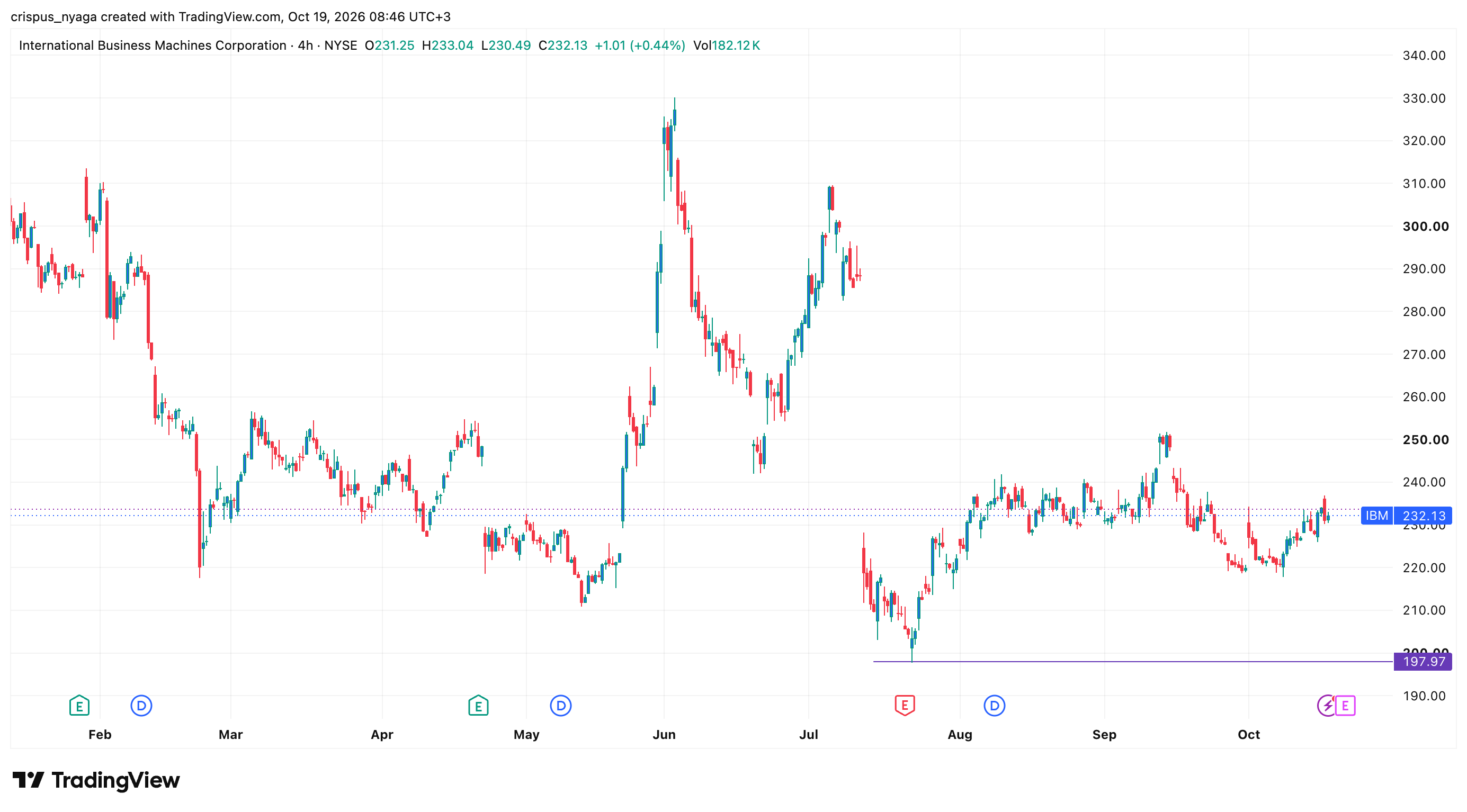Open the green earnings E marker in late April
Image resolution: width=1467 pixels, height=812 pixels.
point(478,706)
